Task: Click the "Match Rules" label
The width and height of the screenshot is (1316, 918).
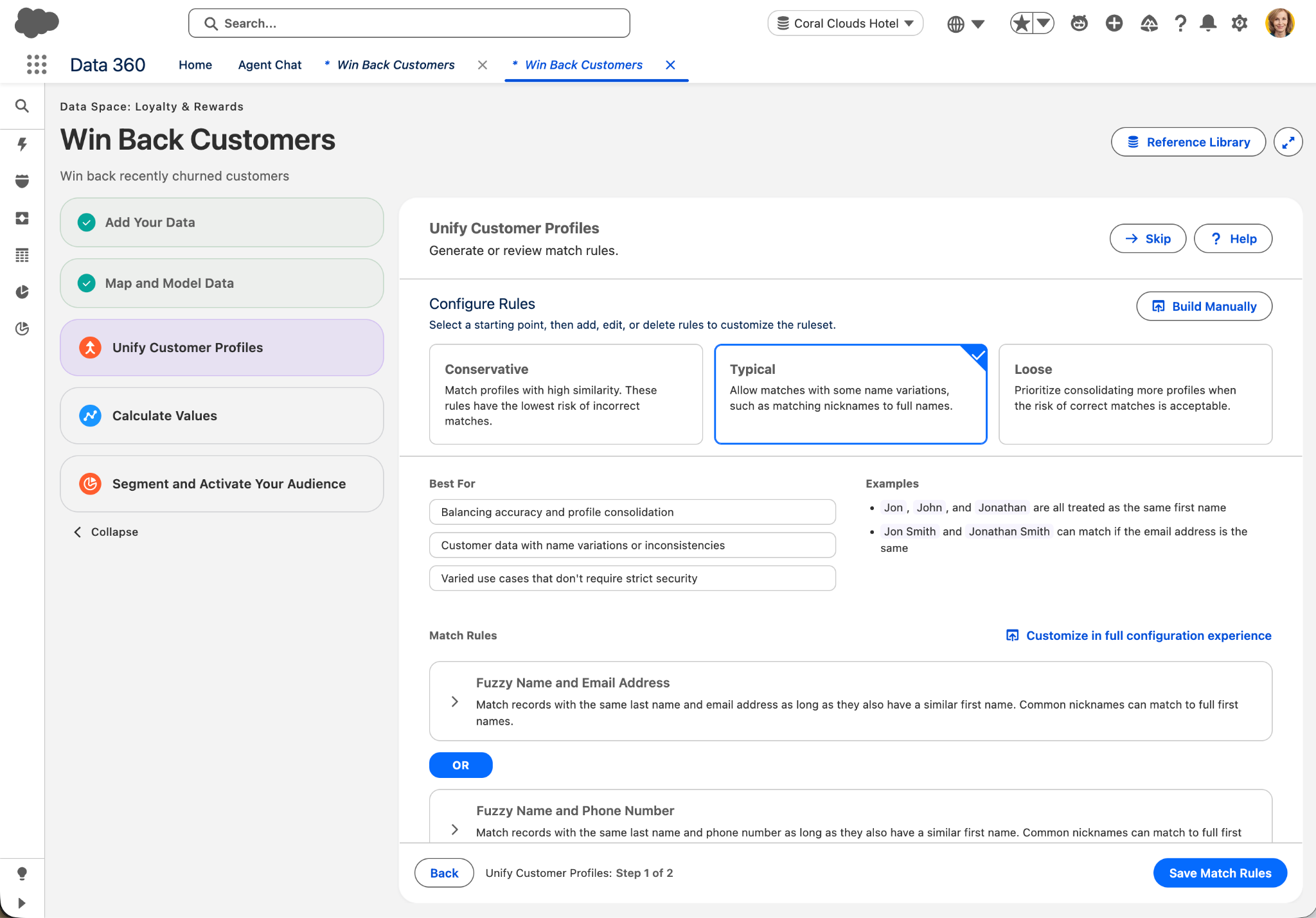Action: (463, 635)
